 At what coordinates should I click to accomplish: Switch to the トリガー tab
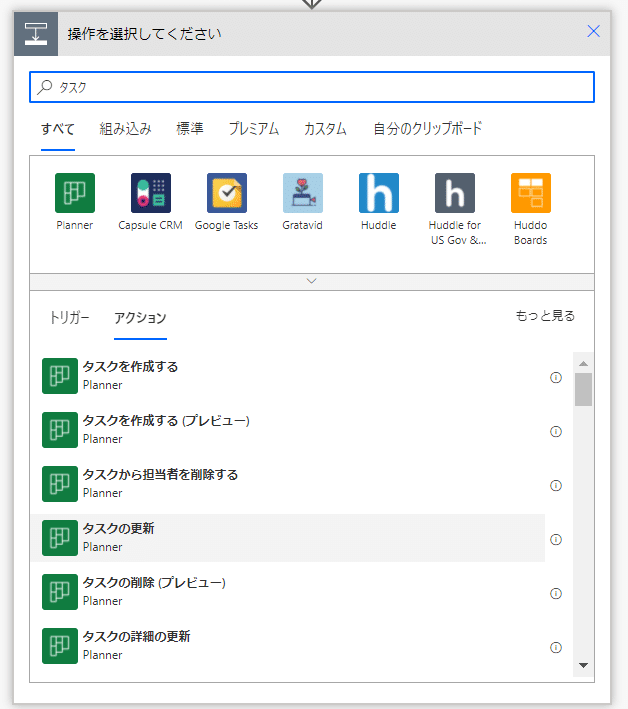(69, 318)
